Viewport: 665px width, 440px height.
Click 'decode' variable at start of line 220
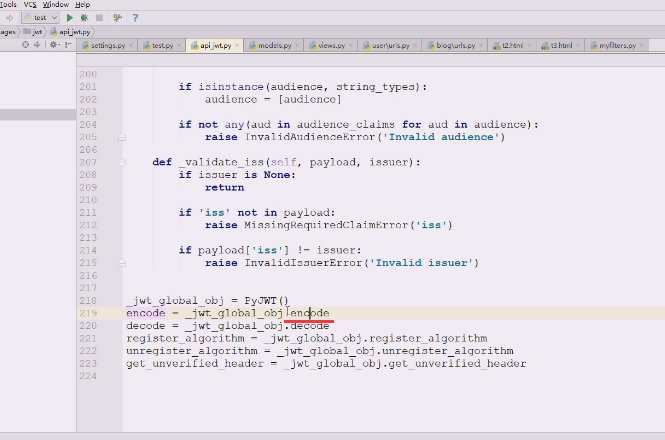(145, 326)
